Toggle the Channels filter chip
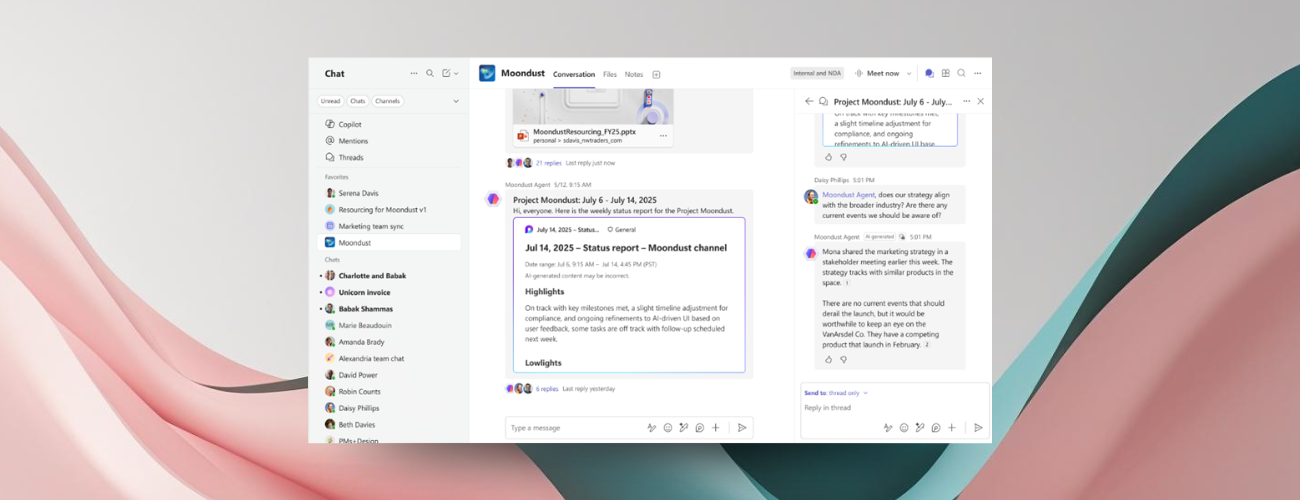 (x=387, y=101)
